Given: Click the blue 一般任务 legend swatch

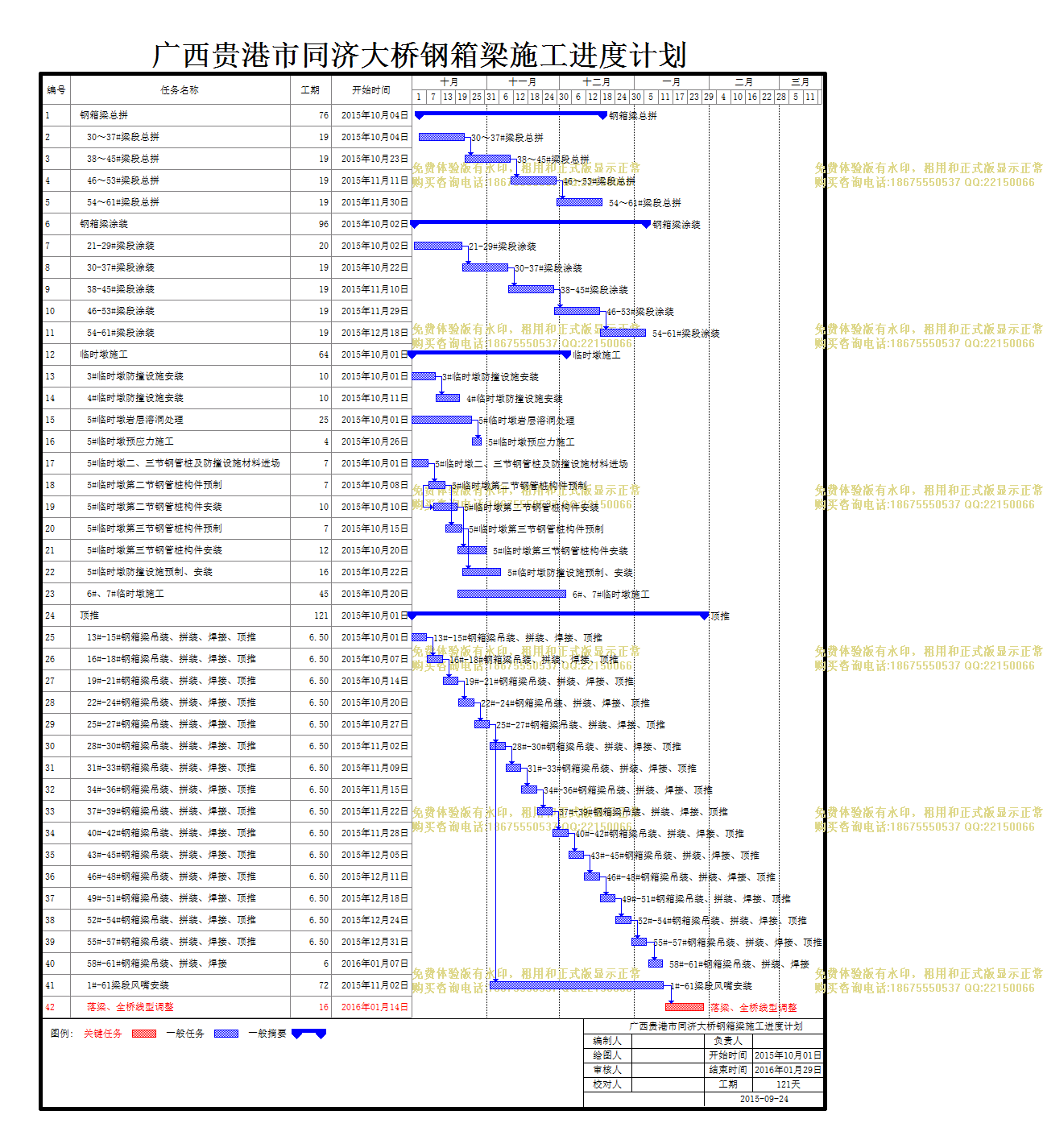Looking at the screenshot, I should pos(226,1034).
